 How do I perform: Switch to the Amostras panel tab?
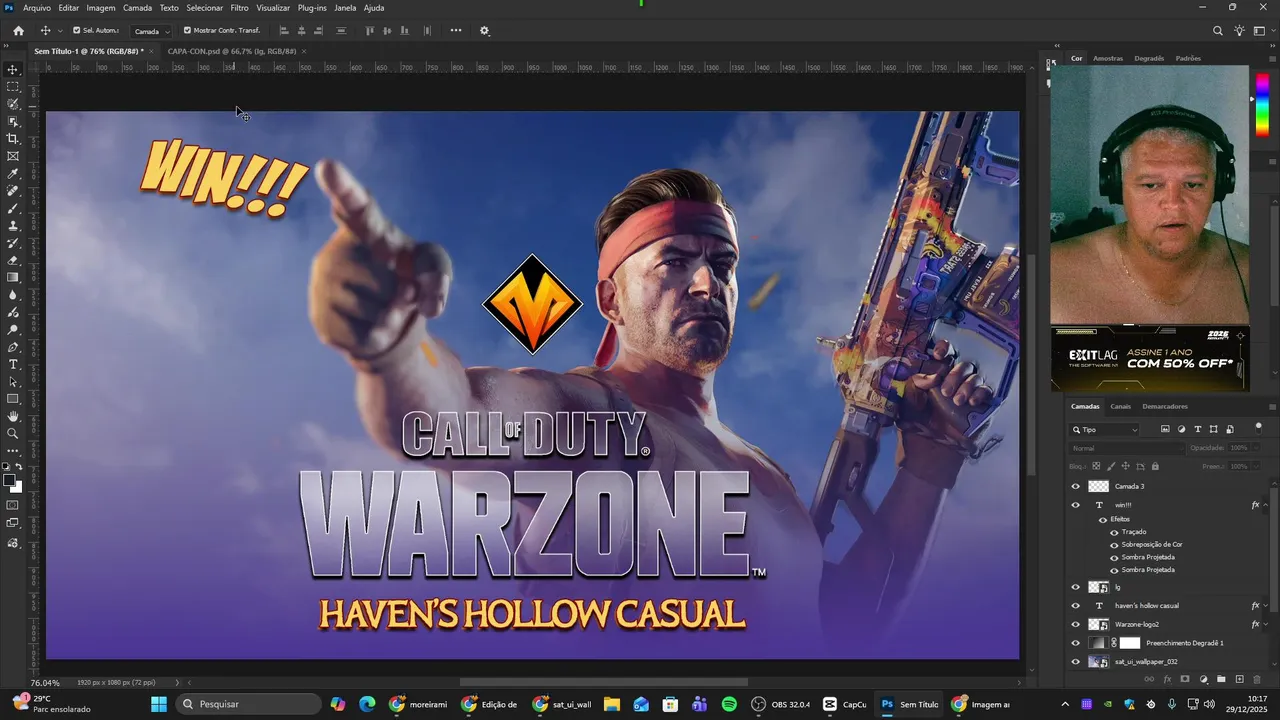[x=1108, y=58]
